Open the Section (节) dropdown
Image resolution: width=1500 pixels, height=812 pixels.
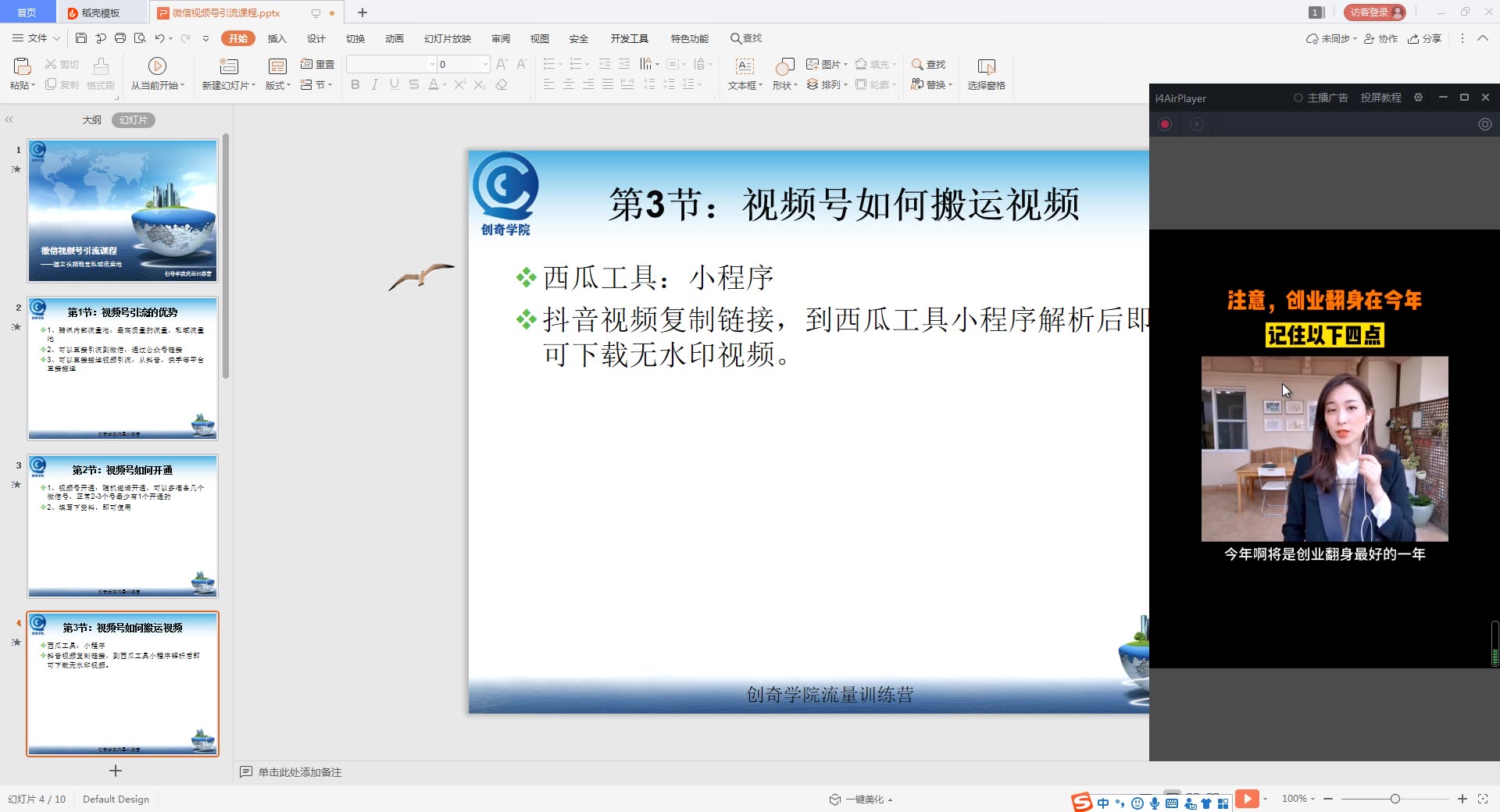pyautogui.click(x=317, y=84)
